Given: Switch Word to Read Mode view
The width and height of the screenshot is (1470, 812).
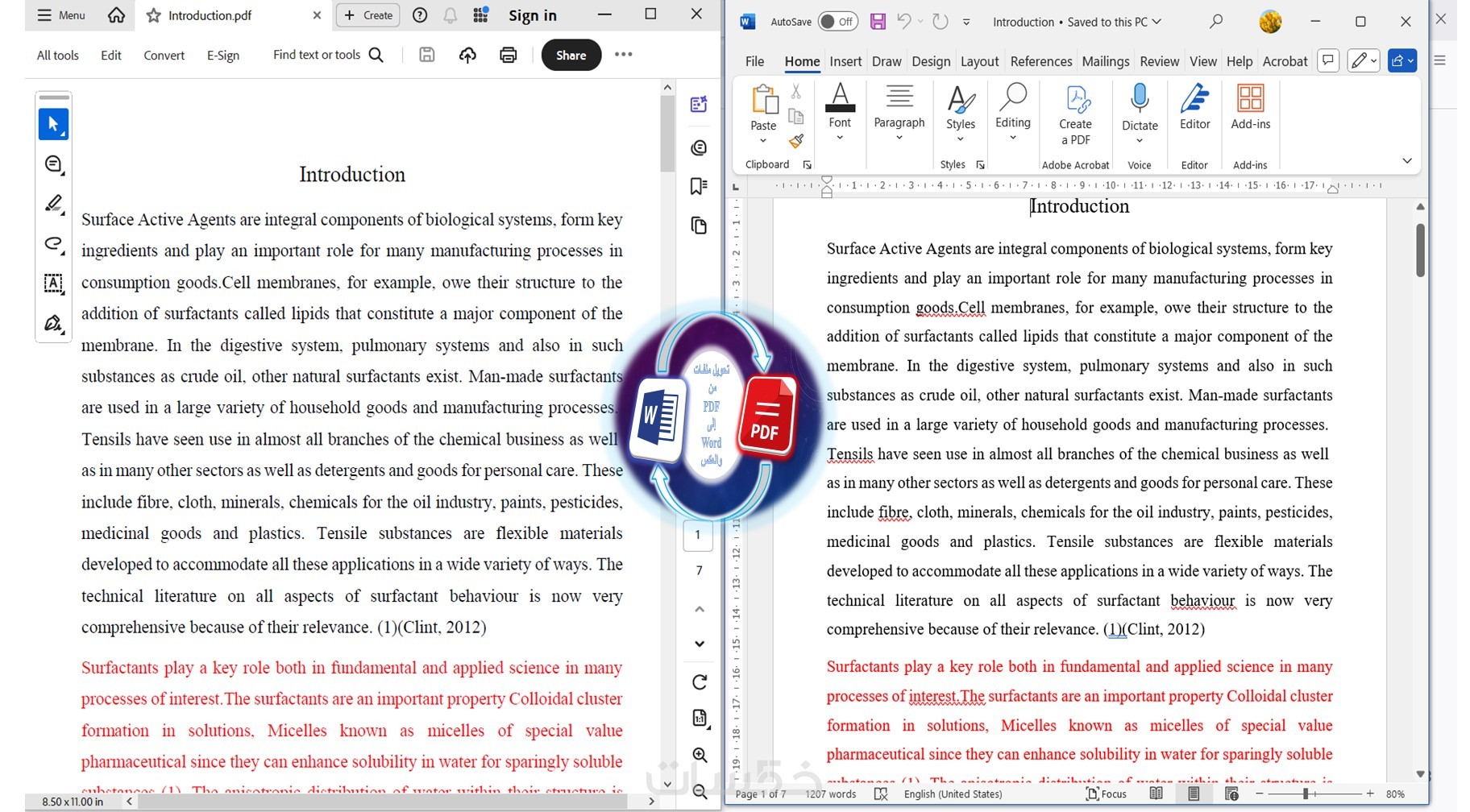Looking at the screenshot, I should [1156, 794].
